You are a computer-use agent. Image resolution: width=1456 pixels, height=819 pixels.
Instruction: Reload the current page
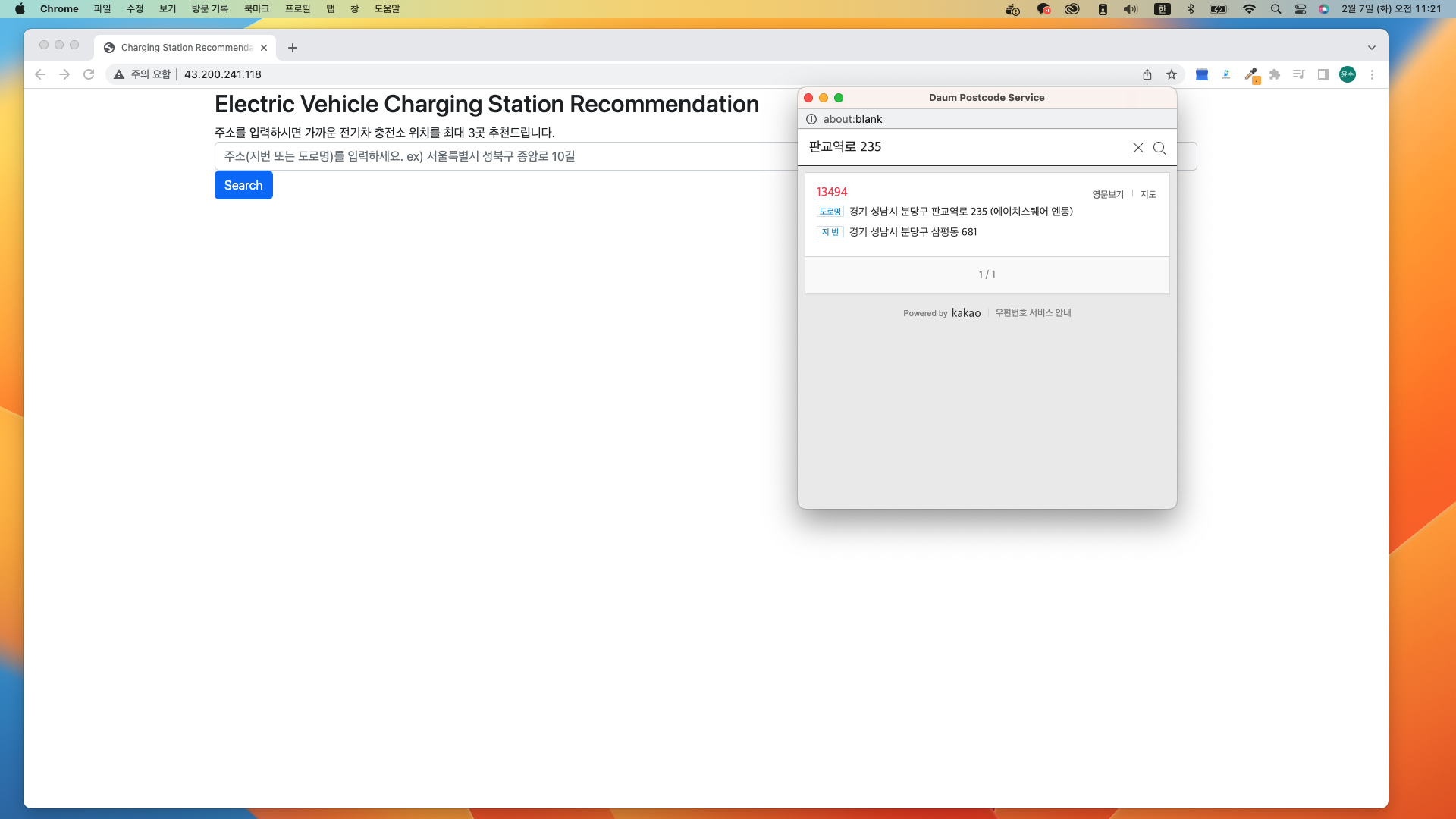(89, 74)
